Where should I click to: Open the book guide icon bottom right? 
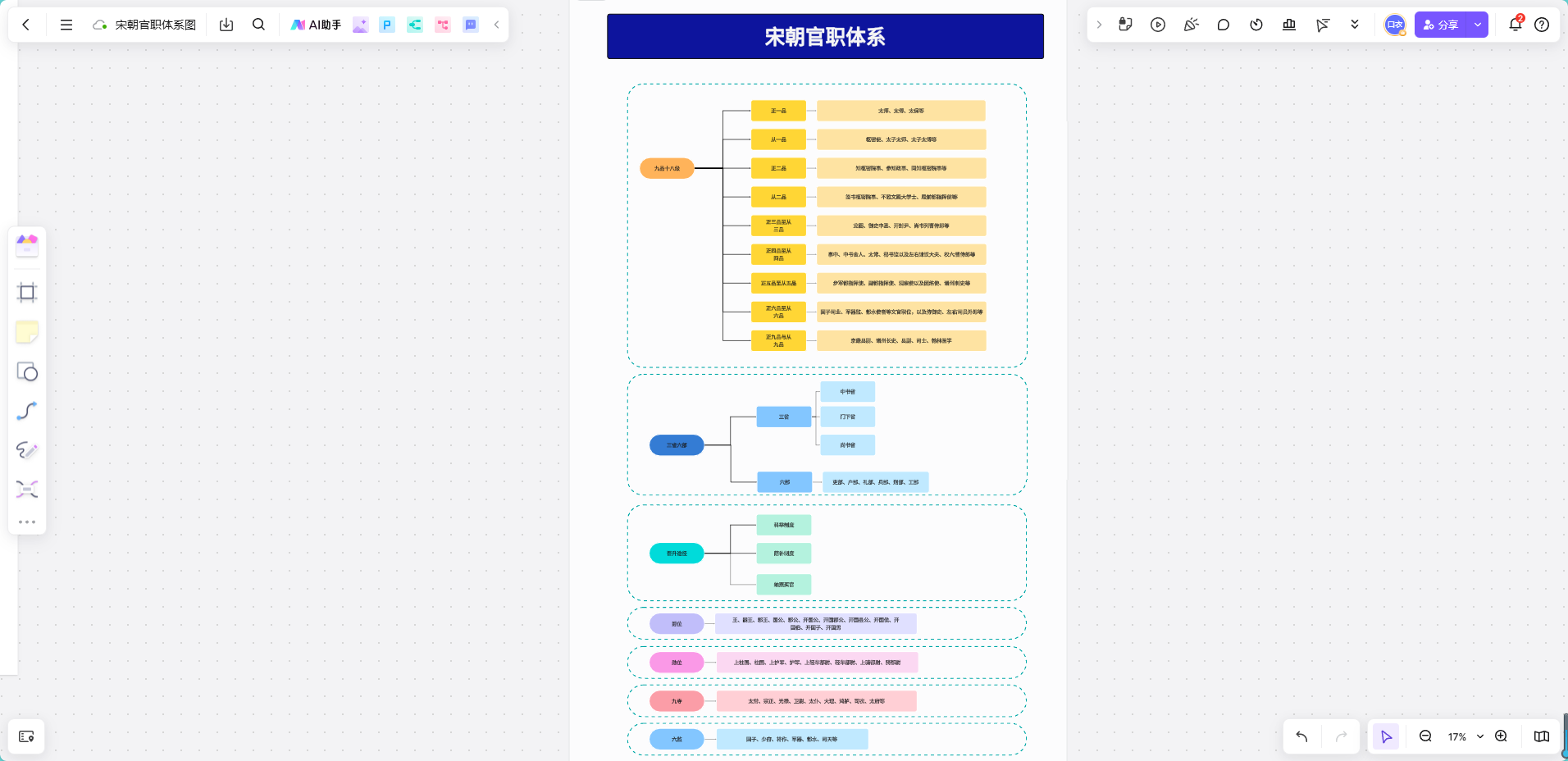click(x=1542, y=736)
